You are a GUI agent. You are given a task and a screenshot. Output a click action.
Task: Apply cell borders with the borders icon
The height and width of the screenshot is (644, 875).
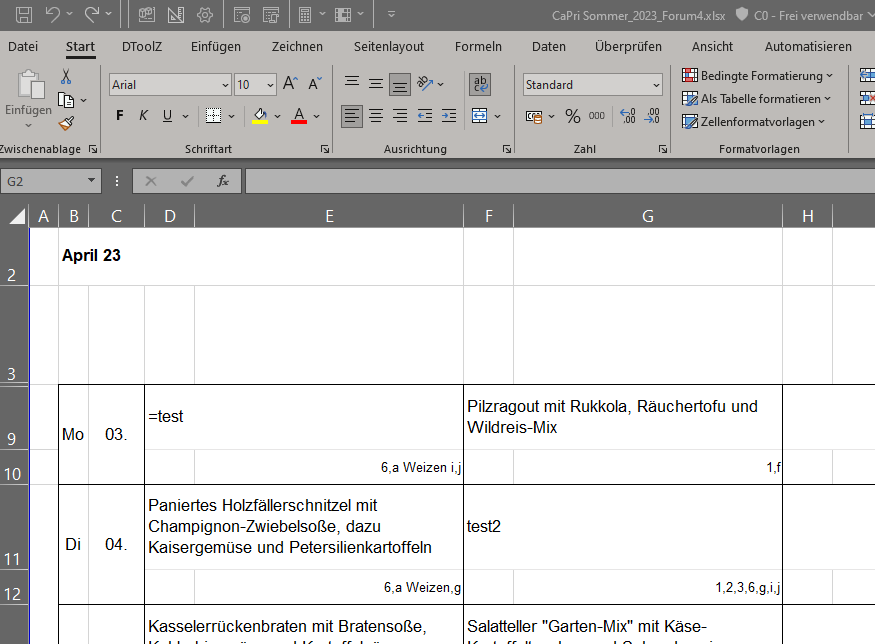(213, 116)
